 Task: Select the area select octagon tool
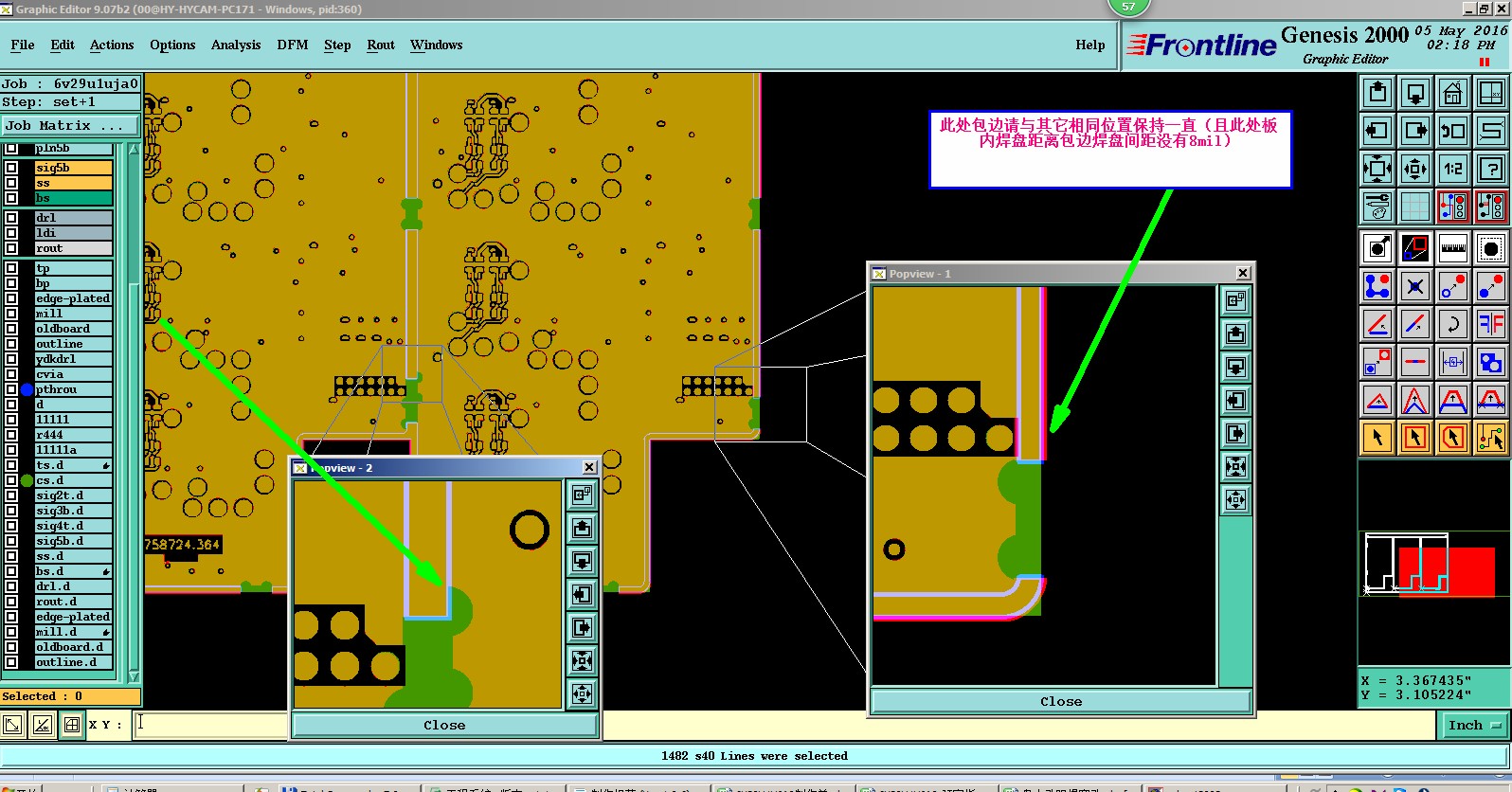pos(1490,248)
